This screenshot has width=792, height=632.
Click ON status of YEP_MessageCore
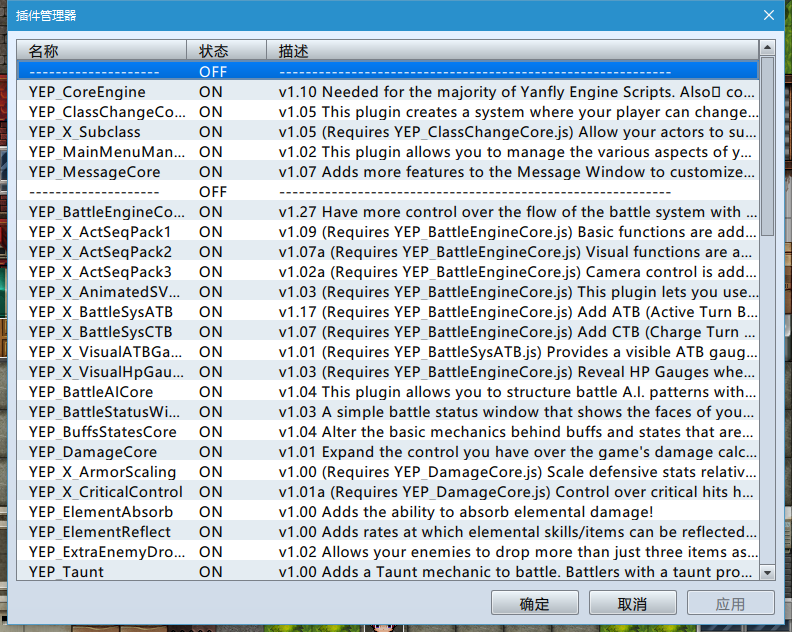tap(211, 172)
